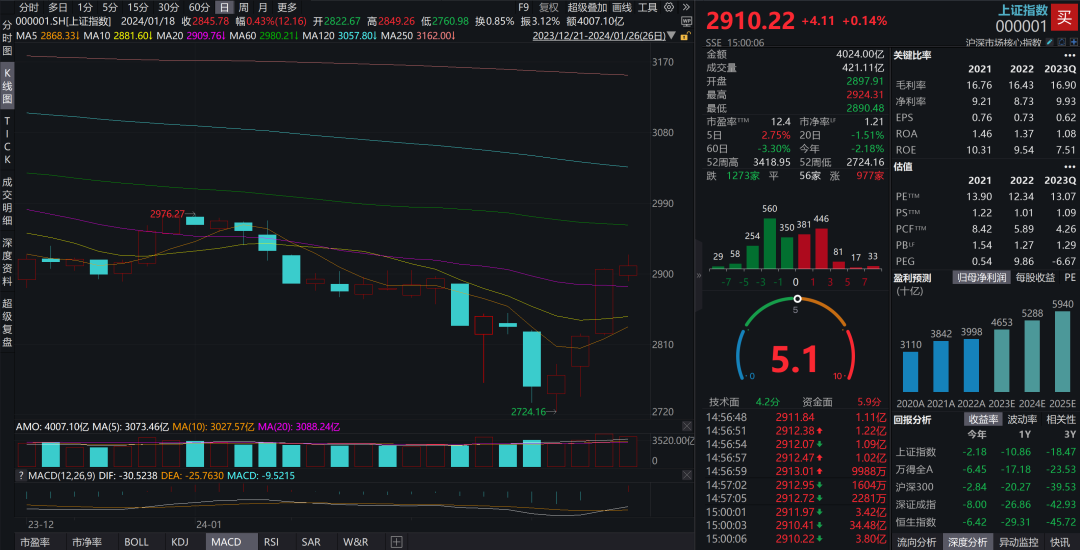
Task: Click the 2724.16 low price label
Action: click(x=529, y=412)
